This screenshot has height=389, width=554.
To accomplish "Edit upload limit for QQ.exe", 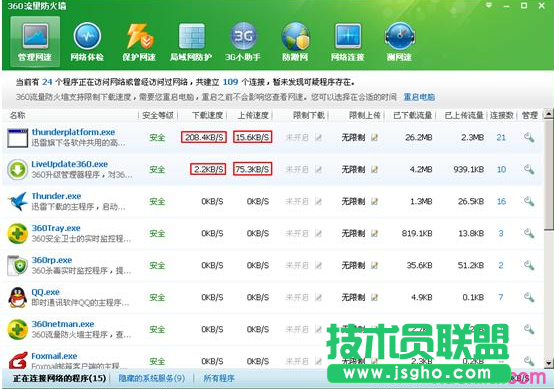I will [x=375, y=297].
